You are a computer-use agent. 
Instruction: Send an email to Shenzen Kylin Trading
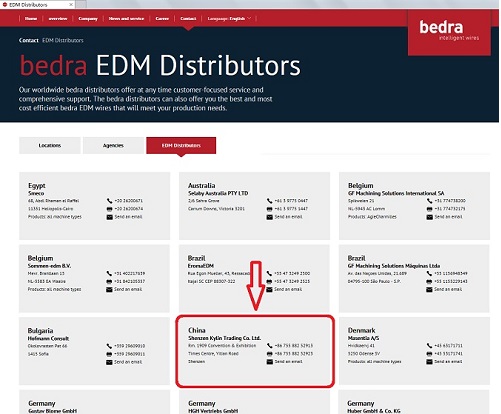(288, 361)
